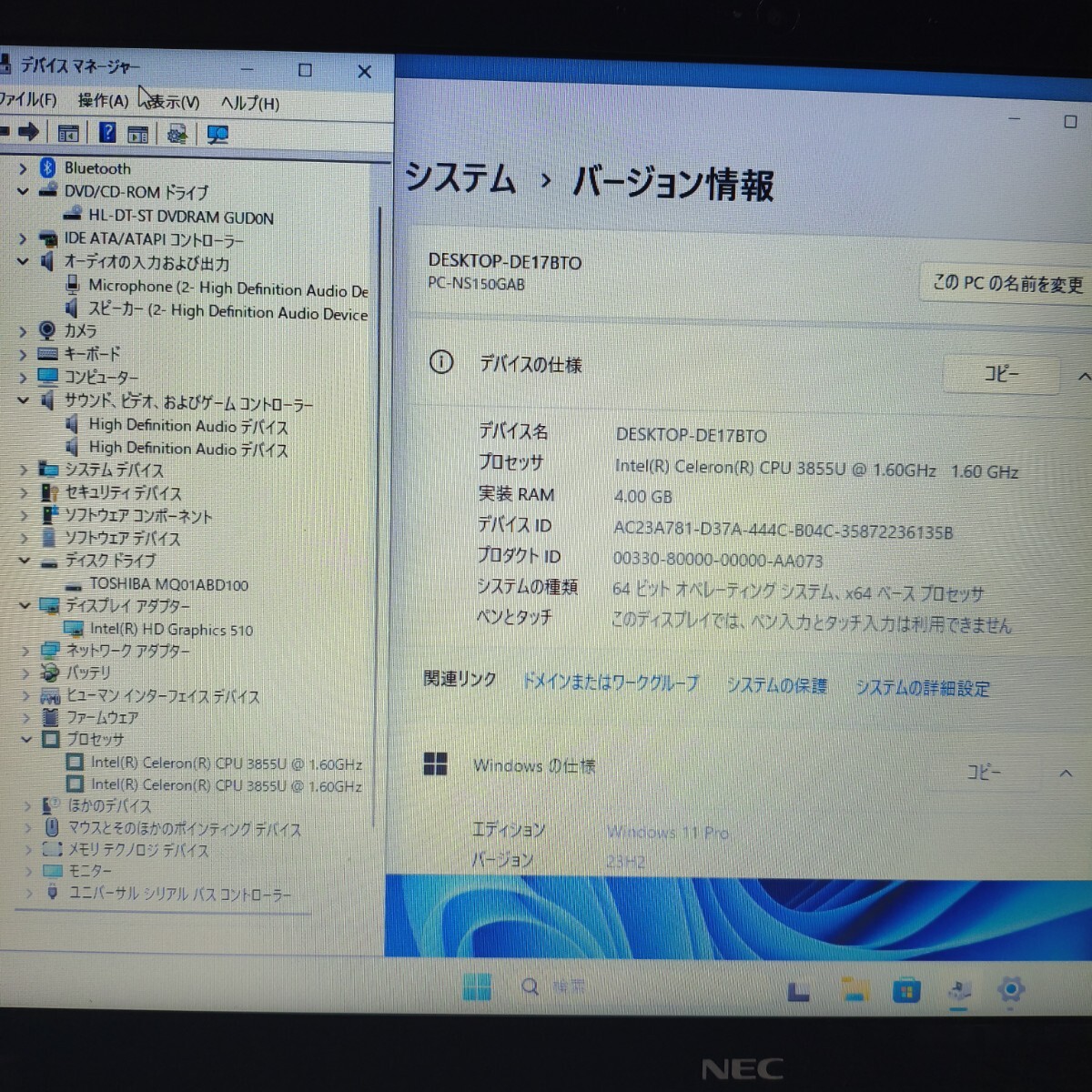This screenshot has height=1092, width=1092.
Task: Collapse the Windows の仕様 section chevron
Action: (x=1066, y=773)
